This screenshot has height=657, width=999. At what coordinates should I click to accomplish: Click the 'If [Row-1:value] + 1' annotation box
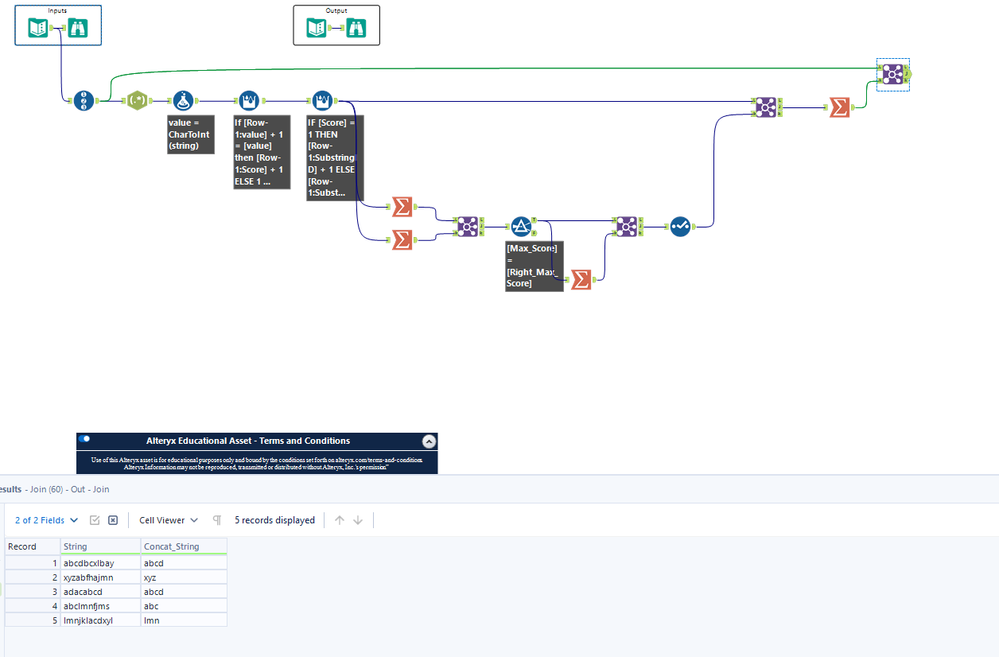(262, 152)
